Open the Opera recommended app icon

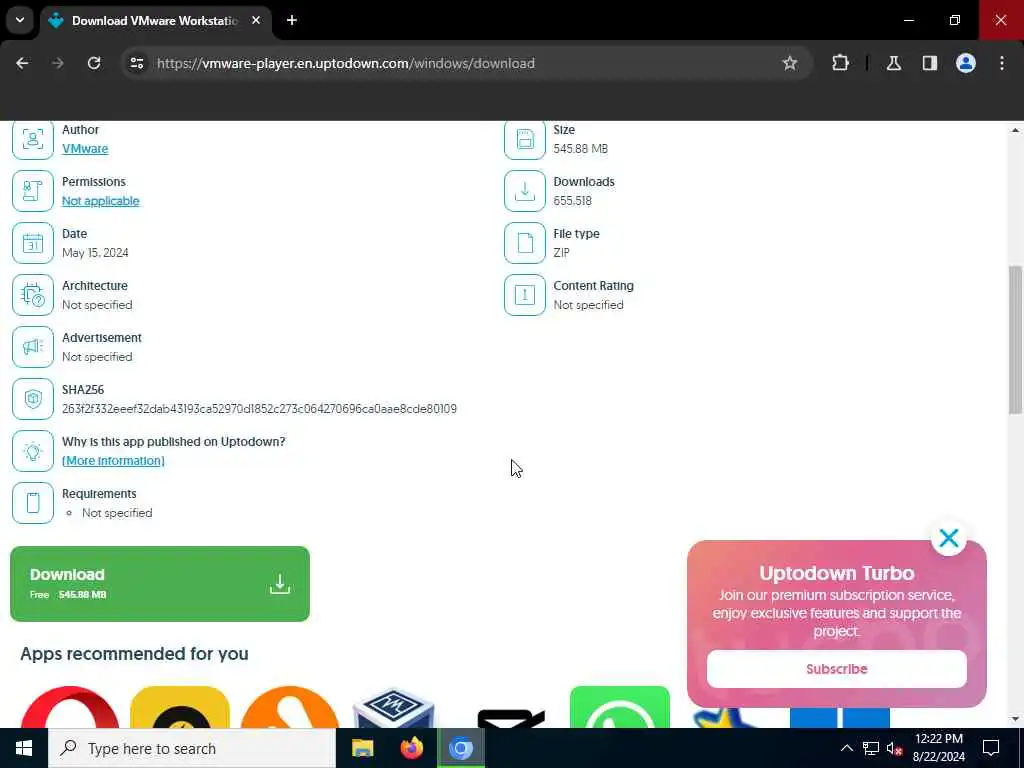[70, 707]
